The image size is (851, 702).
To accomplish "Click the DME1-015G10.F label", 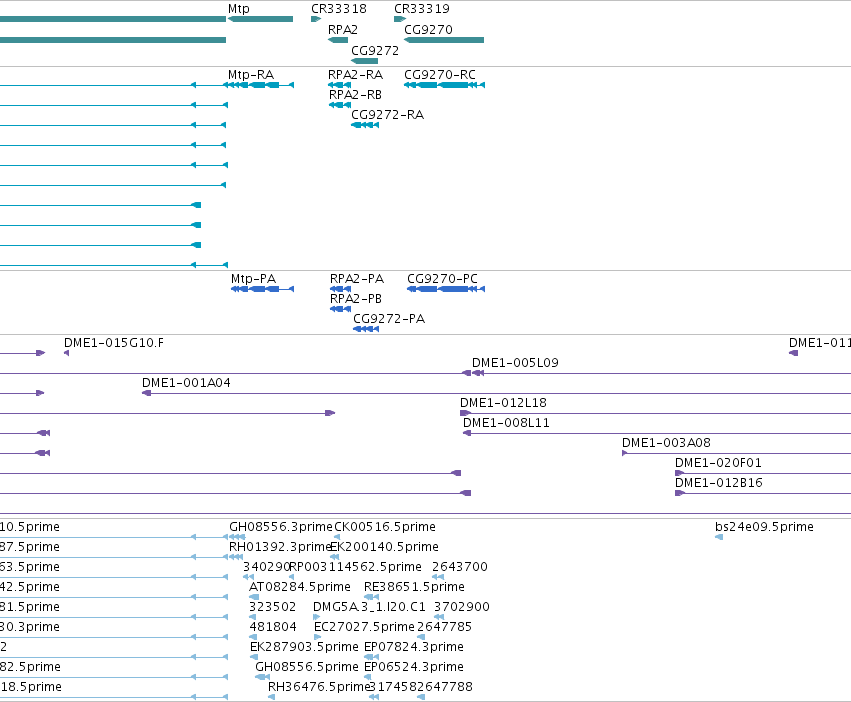I will [114, 343].
